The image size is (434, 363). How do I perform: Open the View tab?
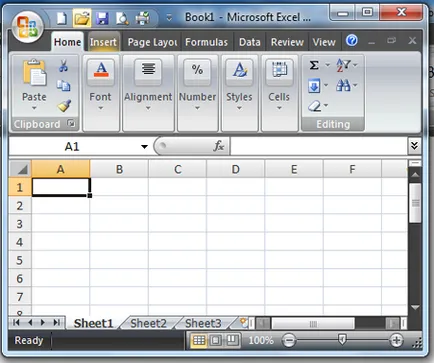[324, 42]
